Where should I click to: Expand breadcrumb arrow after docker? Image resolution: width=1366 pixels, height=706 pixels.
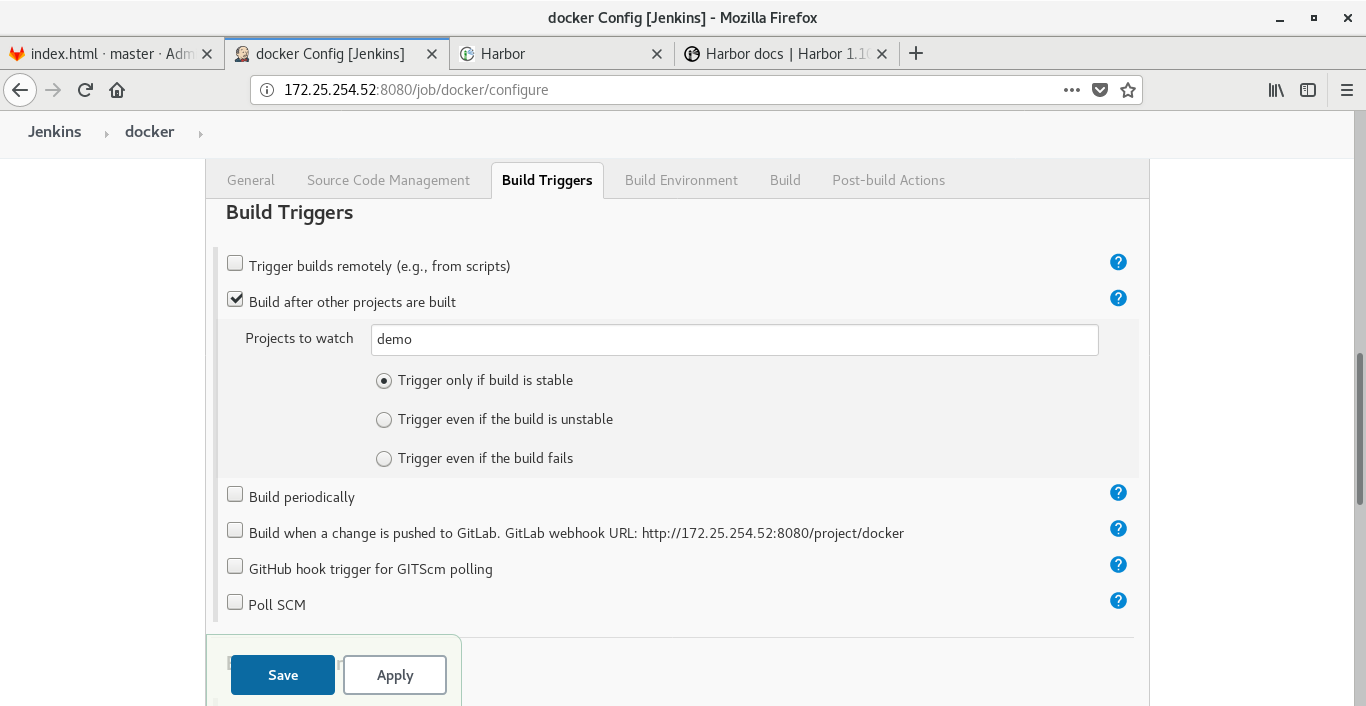[x=200, y=133]
